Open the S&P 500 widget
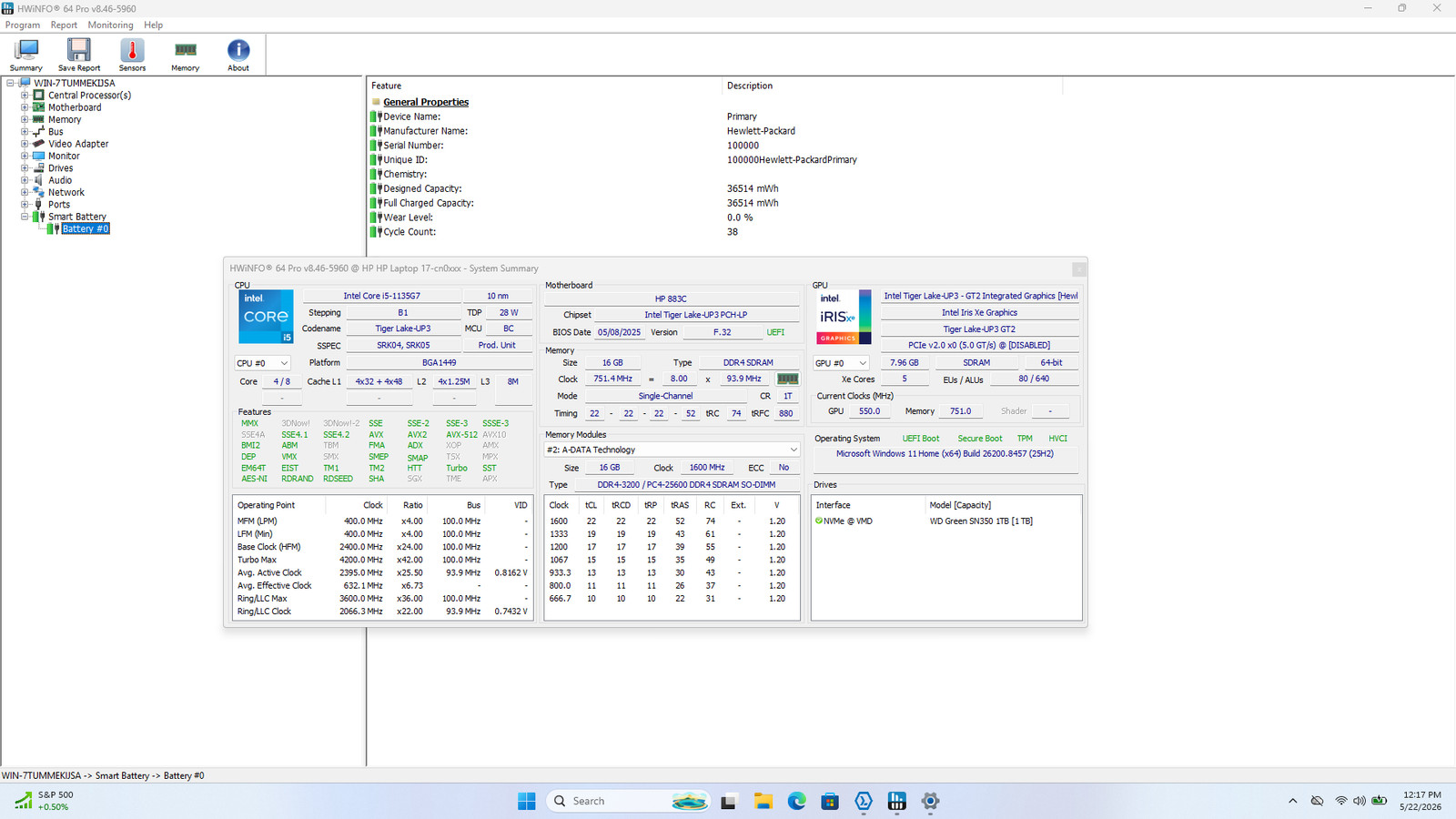 click(x=44, y=801)
